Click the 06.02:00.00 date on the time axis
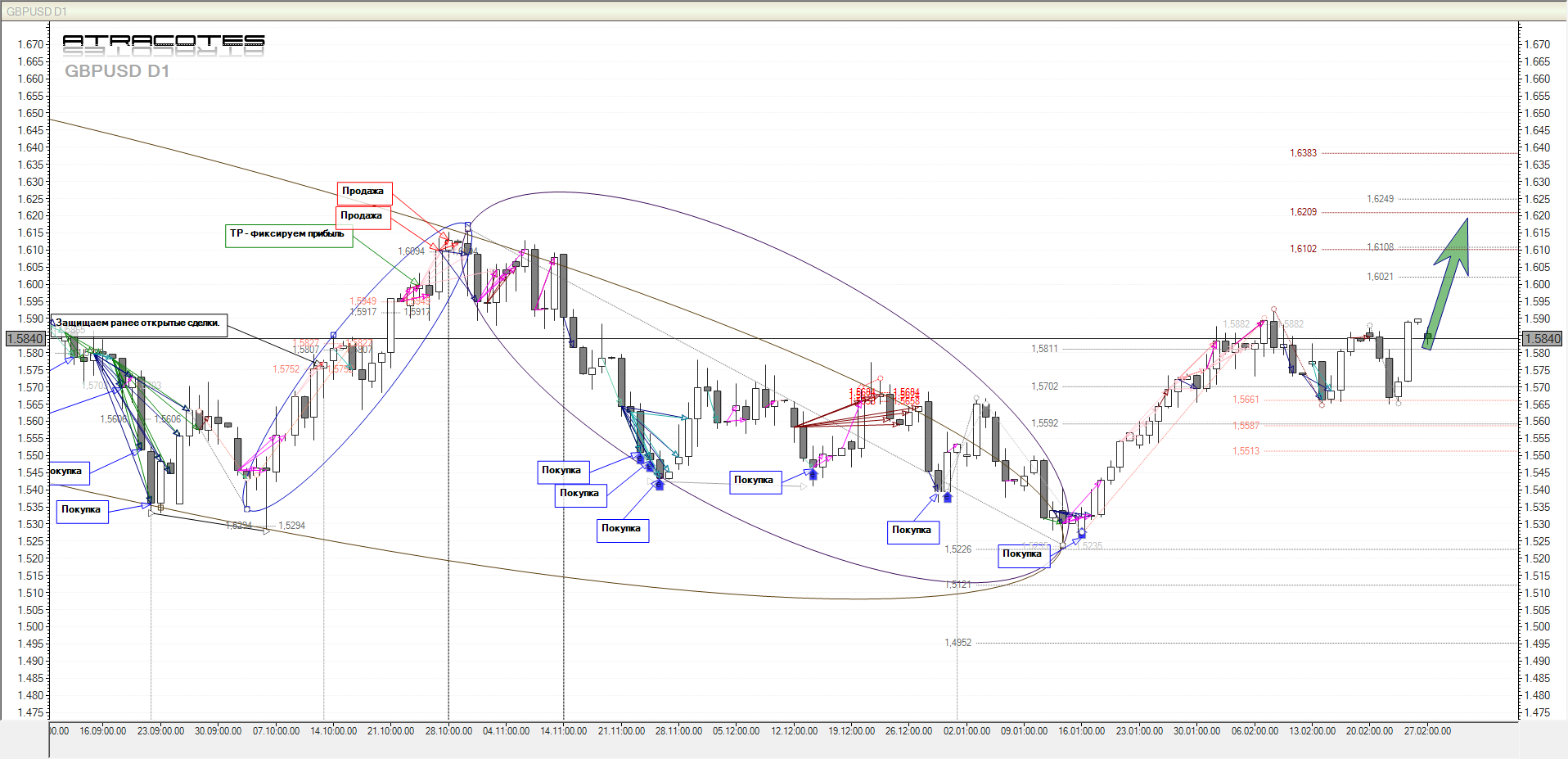 tap(1255, 731)
